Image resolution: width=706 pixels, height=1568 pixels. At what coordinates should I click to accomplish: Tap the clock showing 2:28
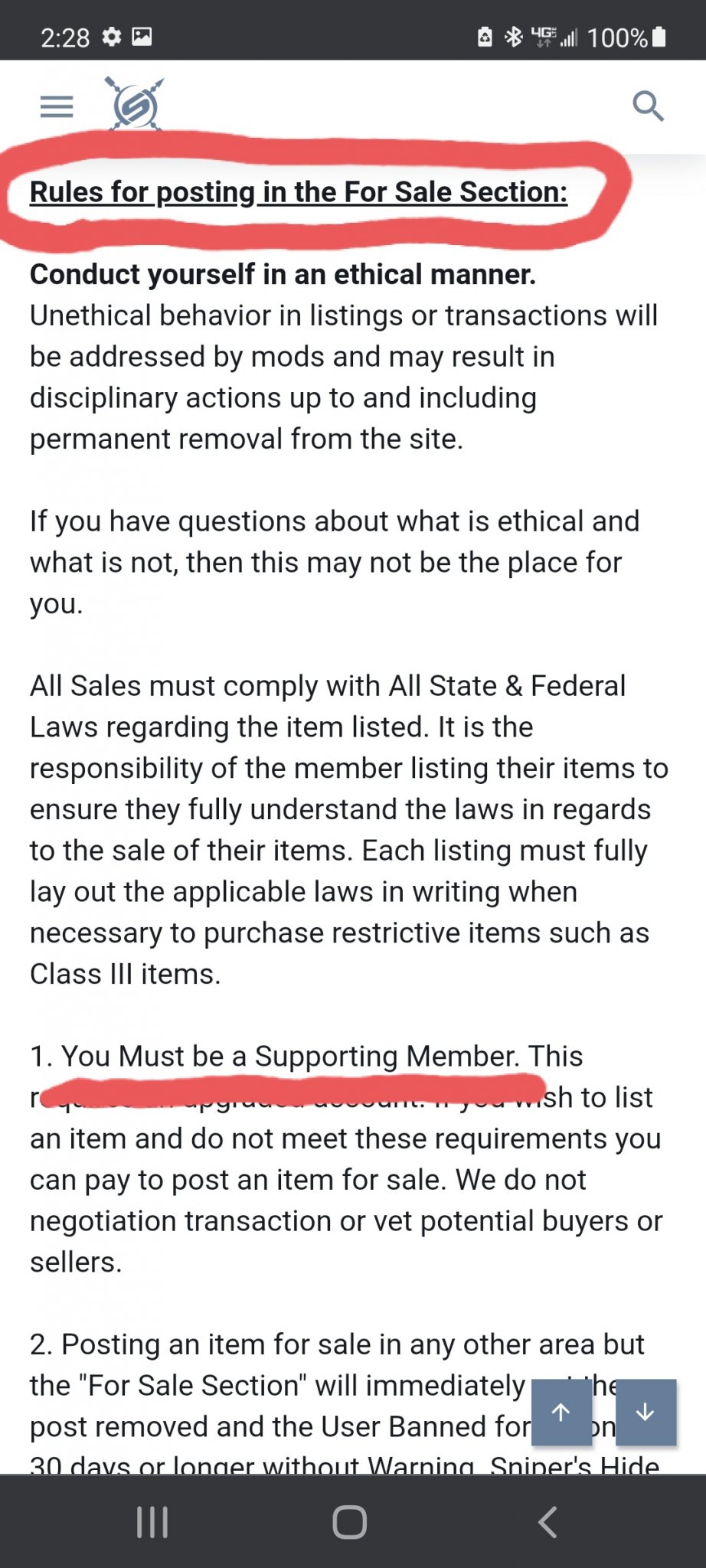(65, 38)
